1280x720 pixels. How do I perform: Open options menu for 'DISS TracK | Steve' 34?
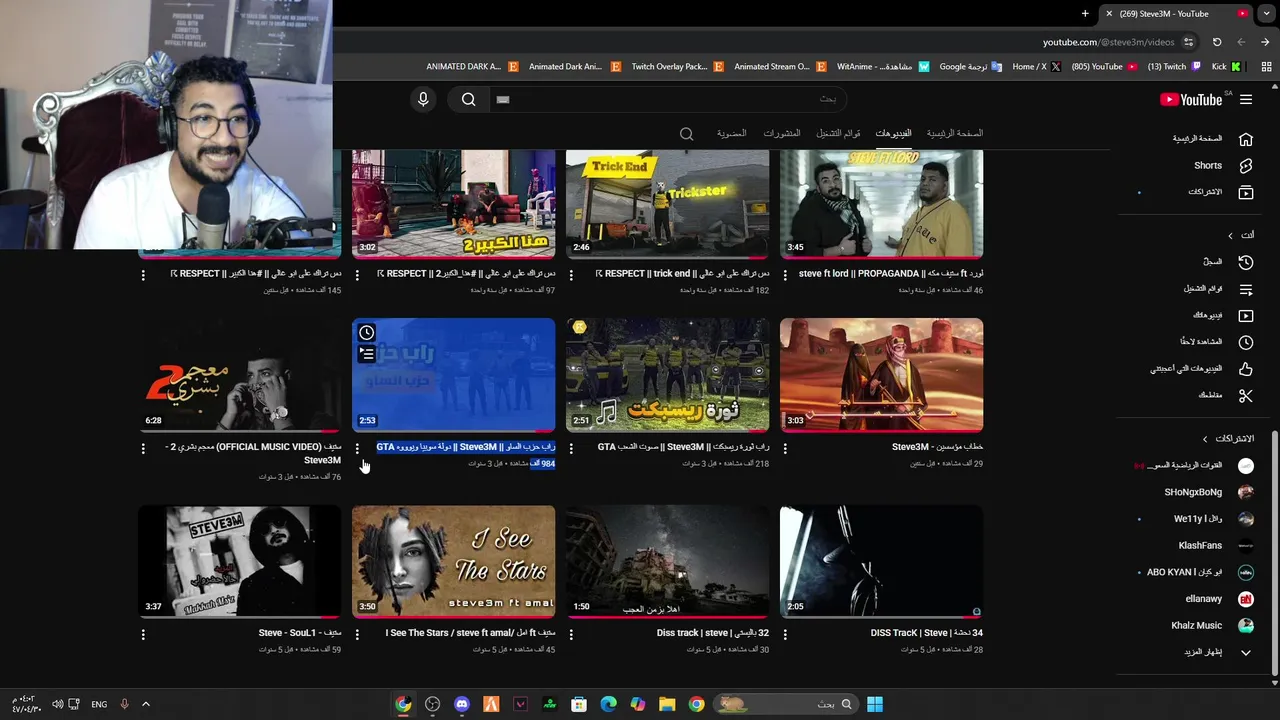(x=785, y=635)
